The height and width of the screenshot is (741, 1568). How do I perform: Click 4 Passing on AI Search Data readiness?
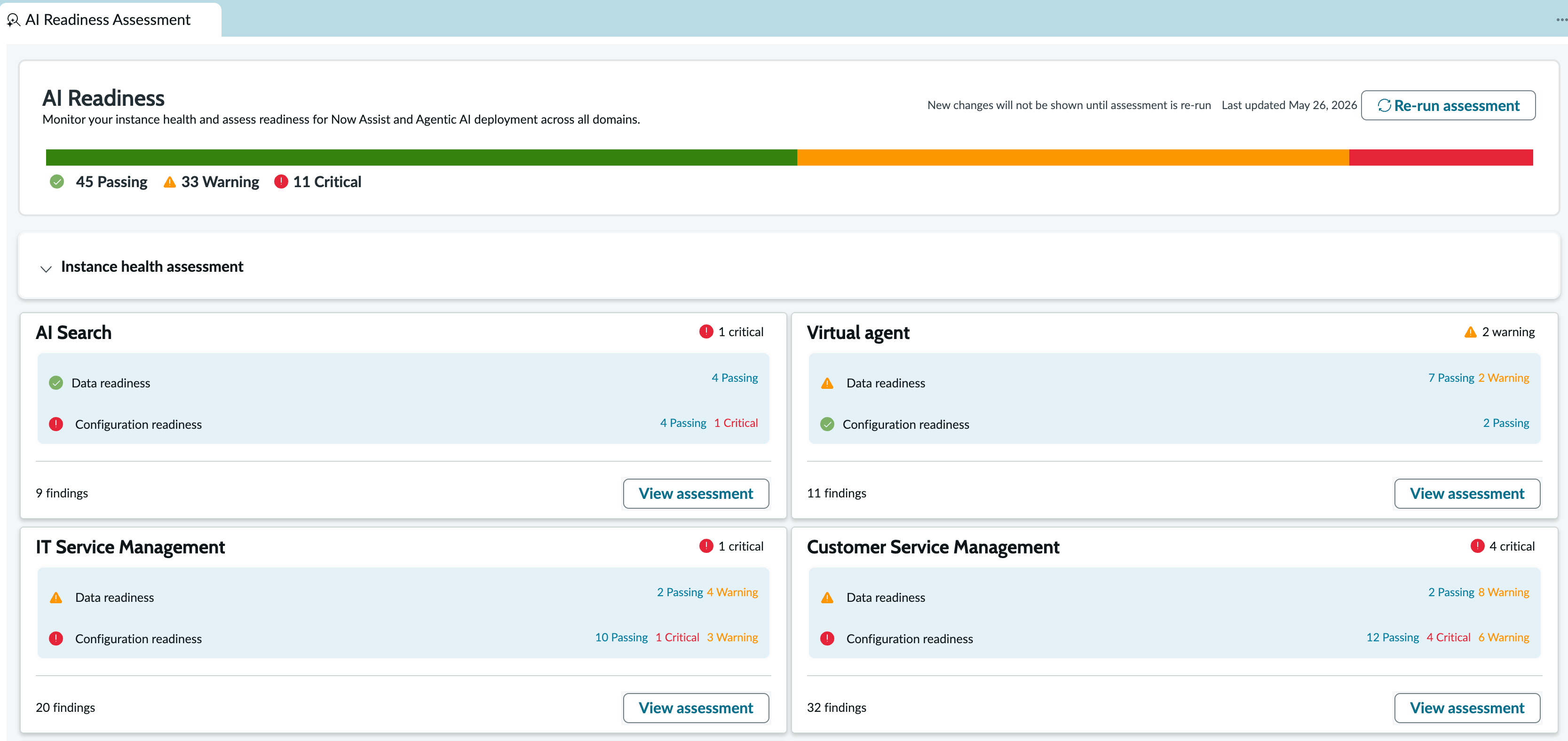pos(735,378)
